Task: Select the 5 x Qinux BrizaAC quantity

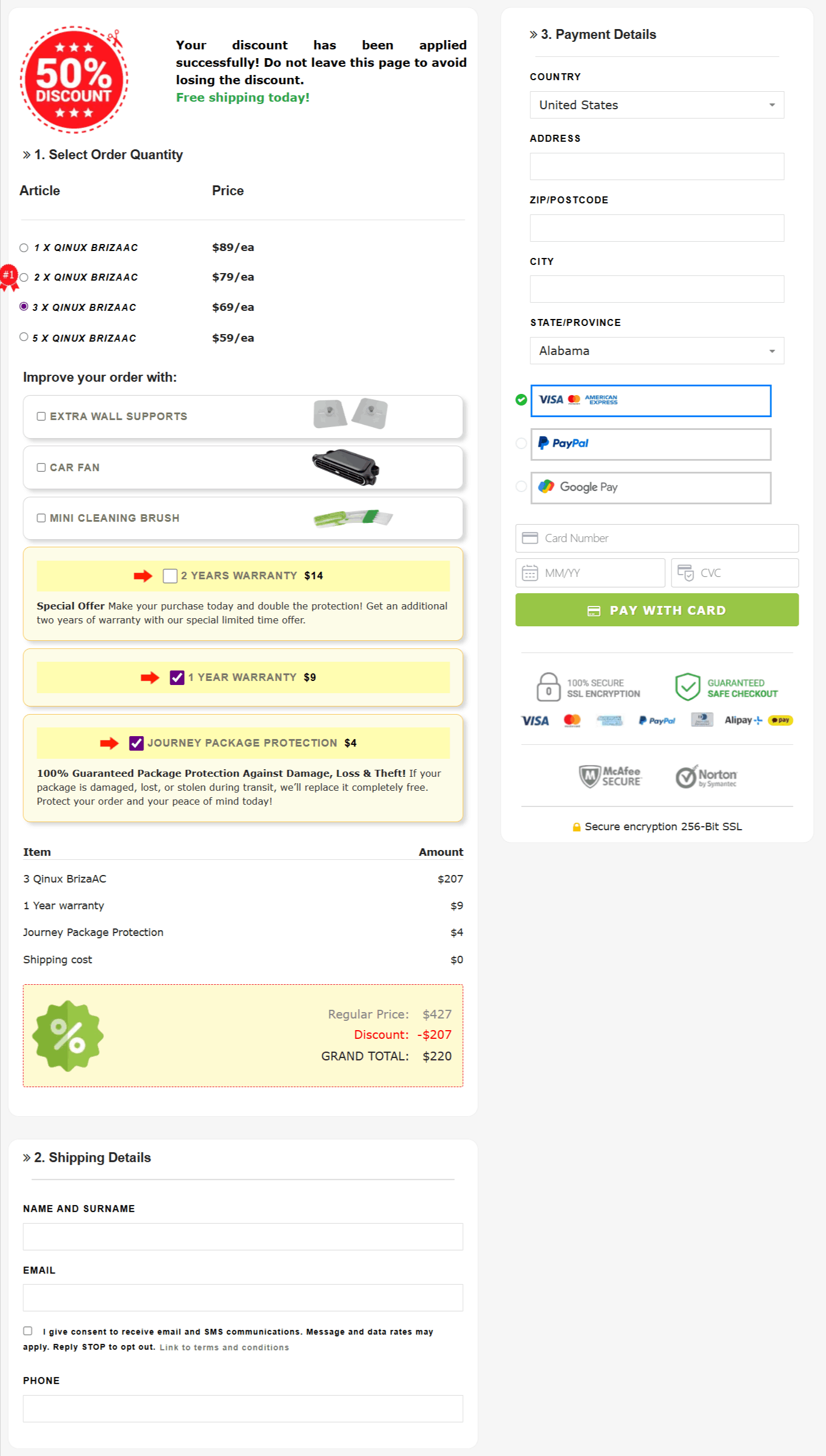Action: pyautogui.click(x=24, y=336)
